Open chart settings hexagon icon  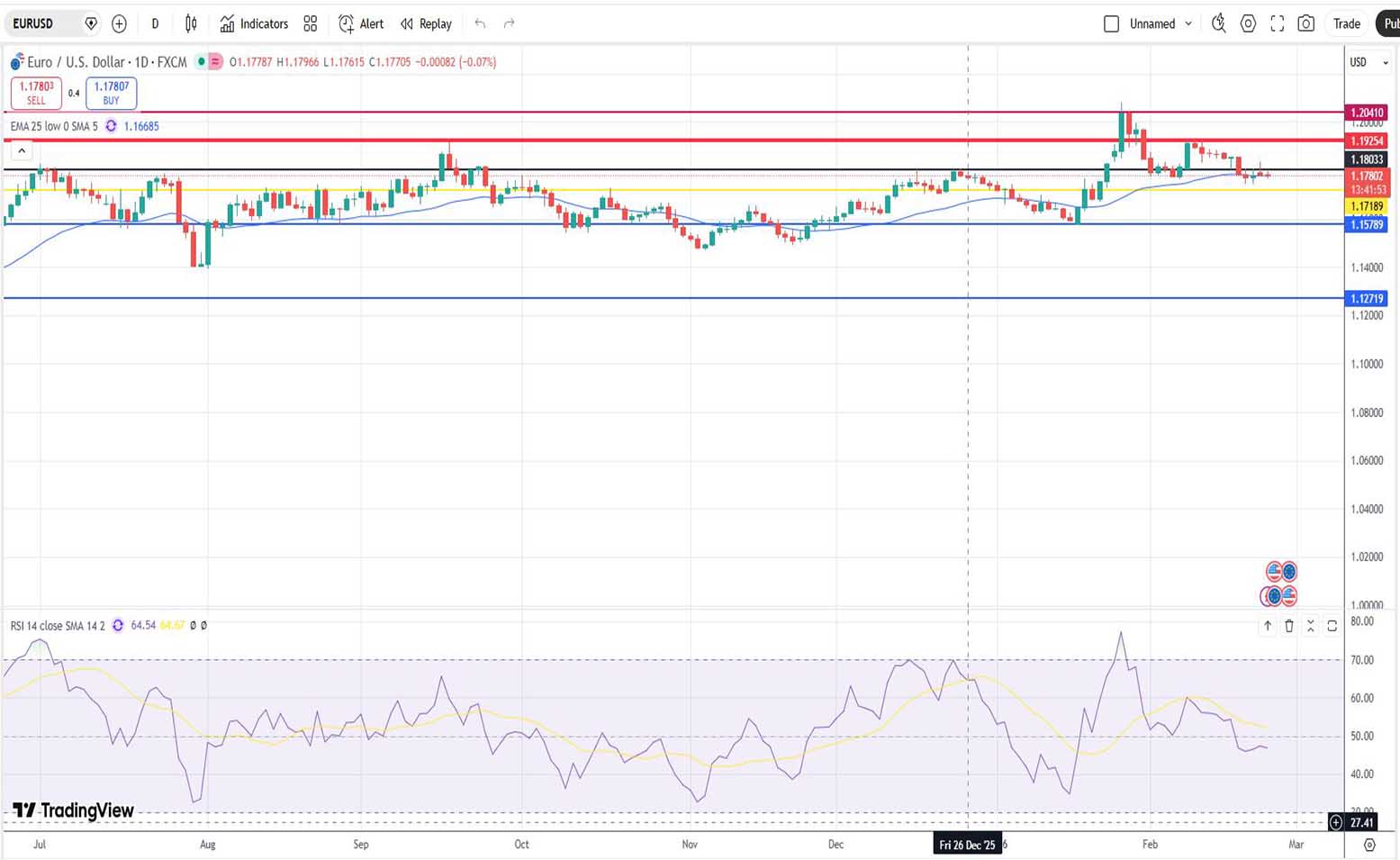[1248, 24]
